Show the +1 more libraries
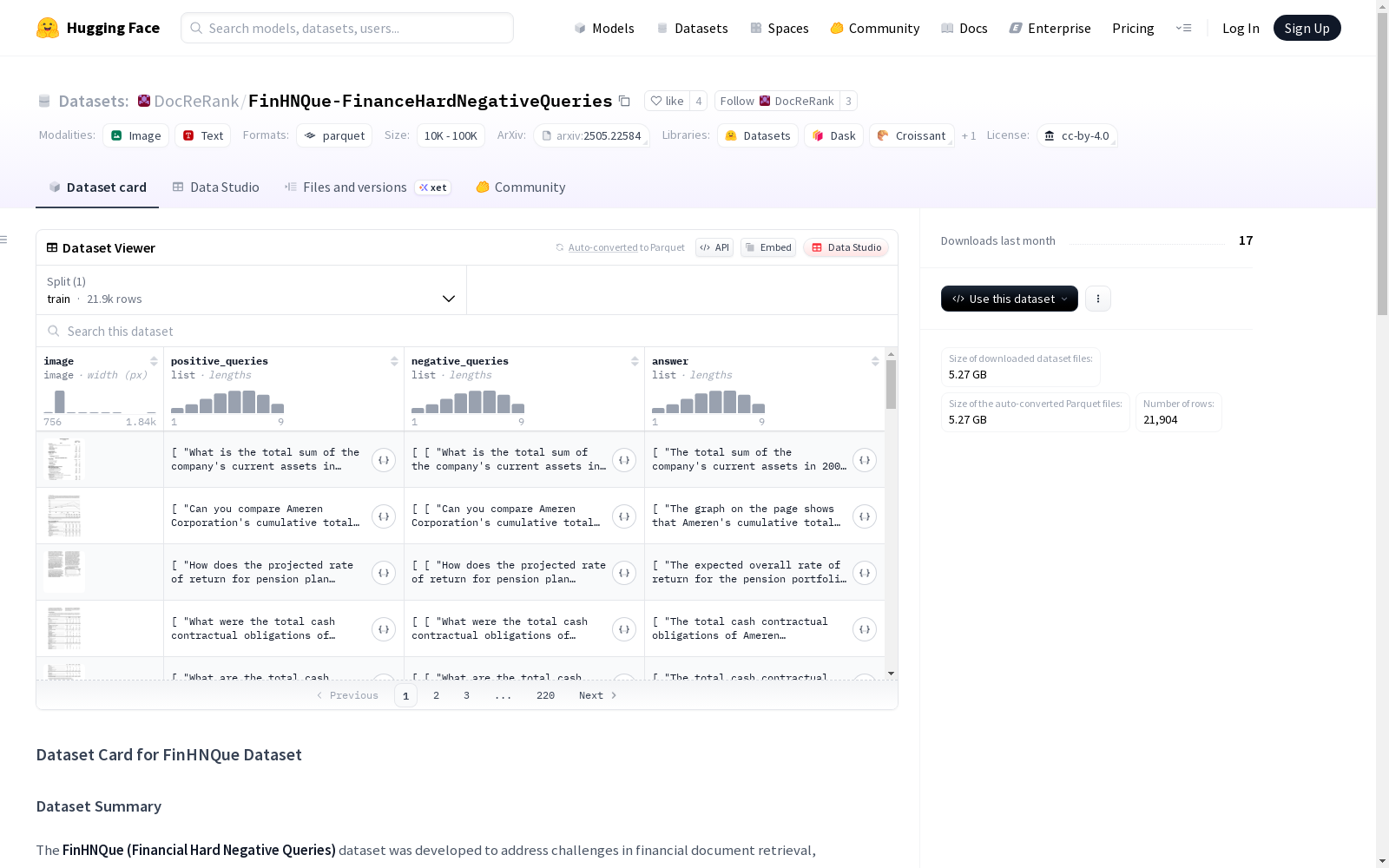The height and width of the screenshot is (868, 1389). click(969, 135)
